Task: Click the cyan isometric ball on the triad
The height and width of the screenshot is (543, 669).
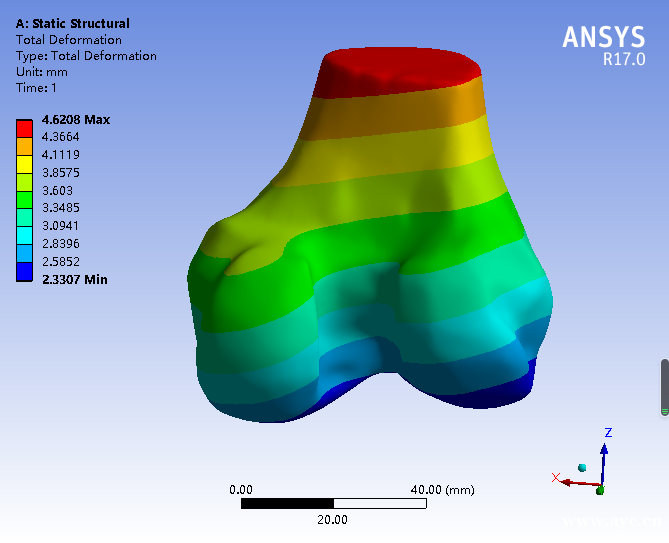Action: point(582,467)
